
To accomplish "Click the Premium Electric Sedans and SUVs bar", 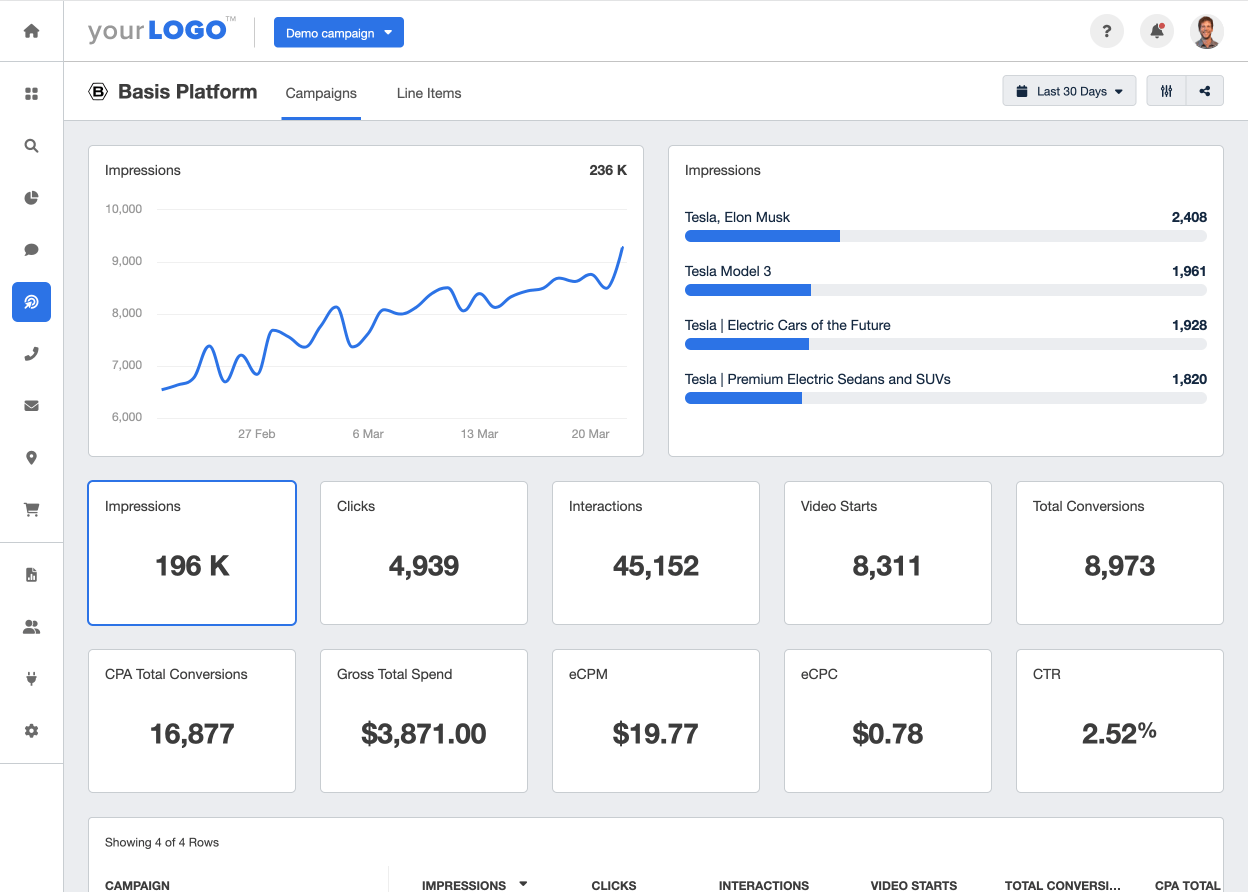I will pos(946,398).
